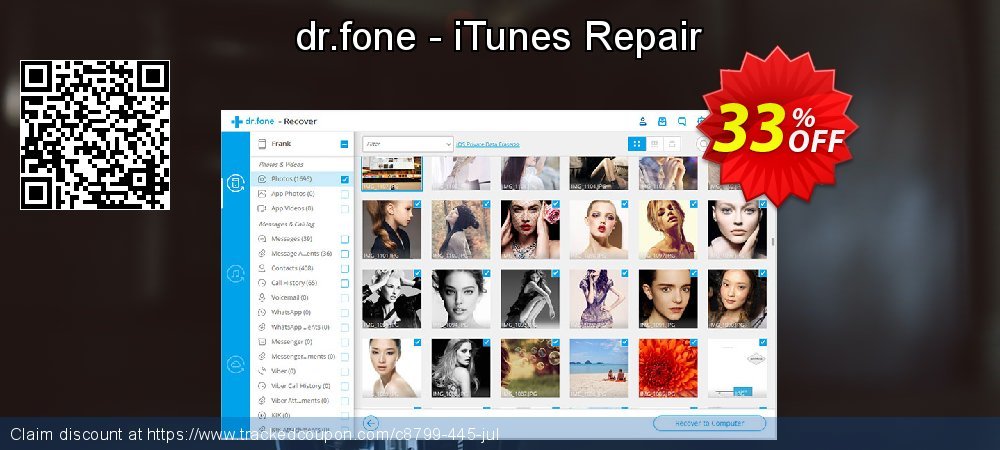1000x450 pixels.
Task: Check the Contacts checkbox
Action: click(x=344, y=268)
